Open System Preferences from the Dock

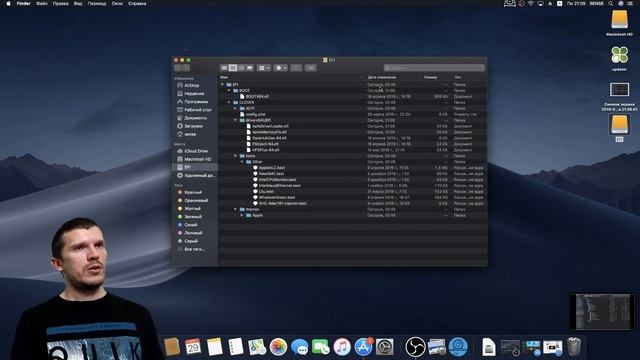tap(384, 347)
